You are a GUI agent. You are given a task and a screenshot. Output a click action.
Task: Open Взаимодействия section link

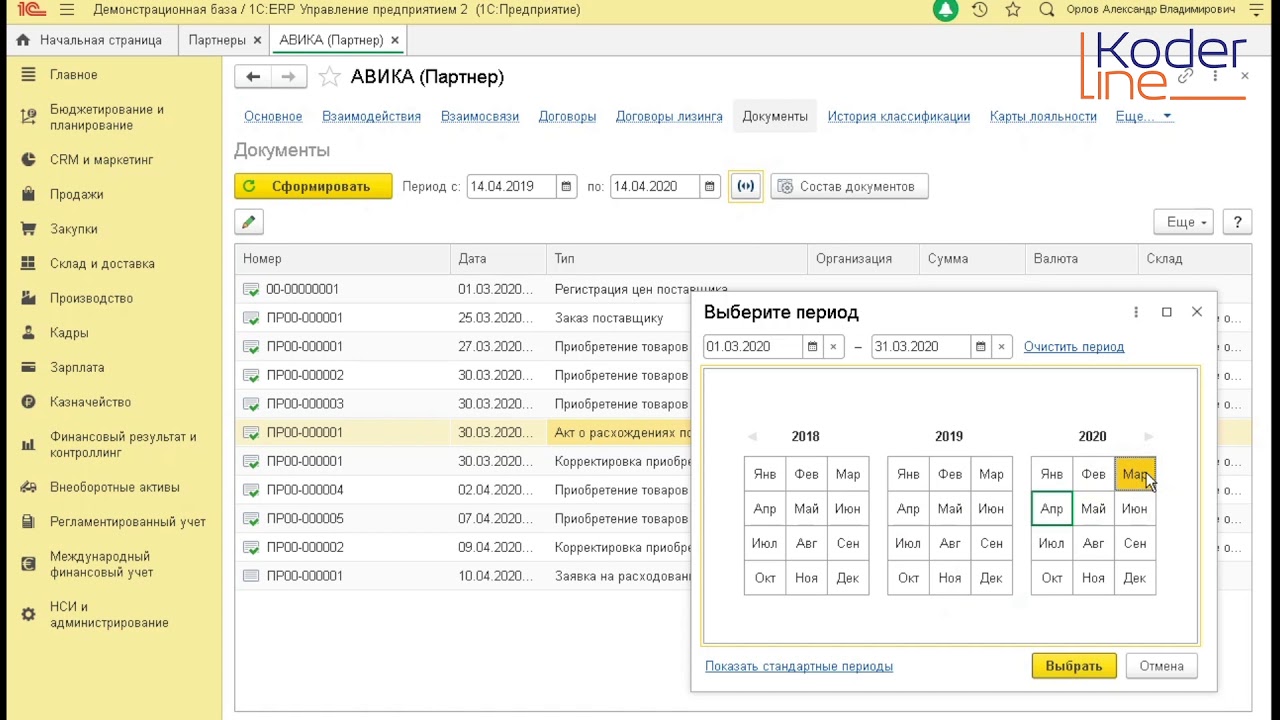click(x=371, y=117)
